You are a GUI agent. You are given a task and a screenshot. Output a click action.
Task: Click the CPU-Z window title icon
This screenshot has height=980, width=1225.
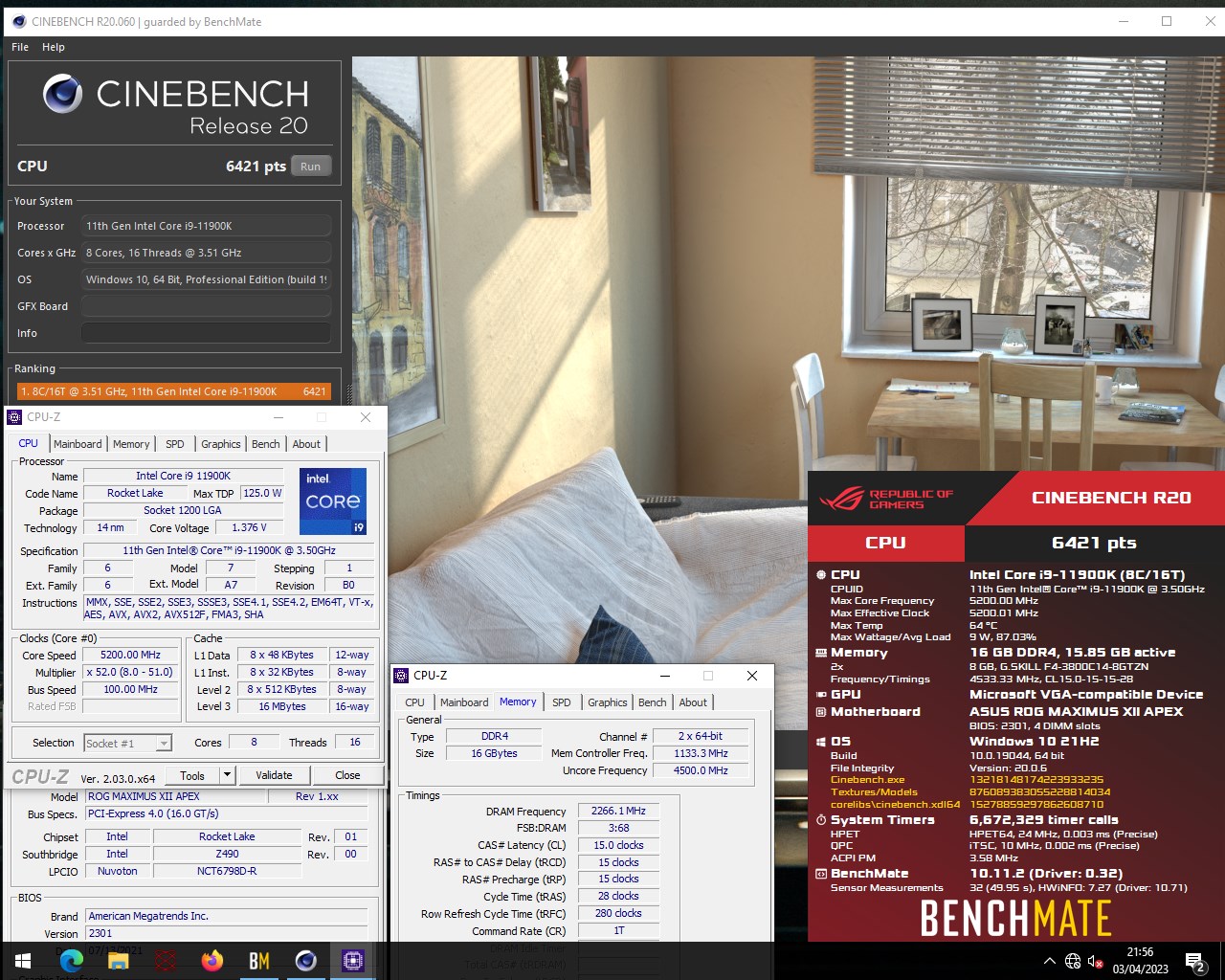click(14, 417)
